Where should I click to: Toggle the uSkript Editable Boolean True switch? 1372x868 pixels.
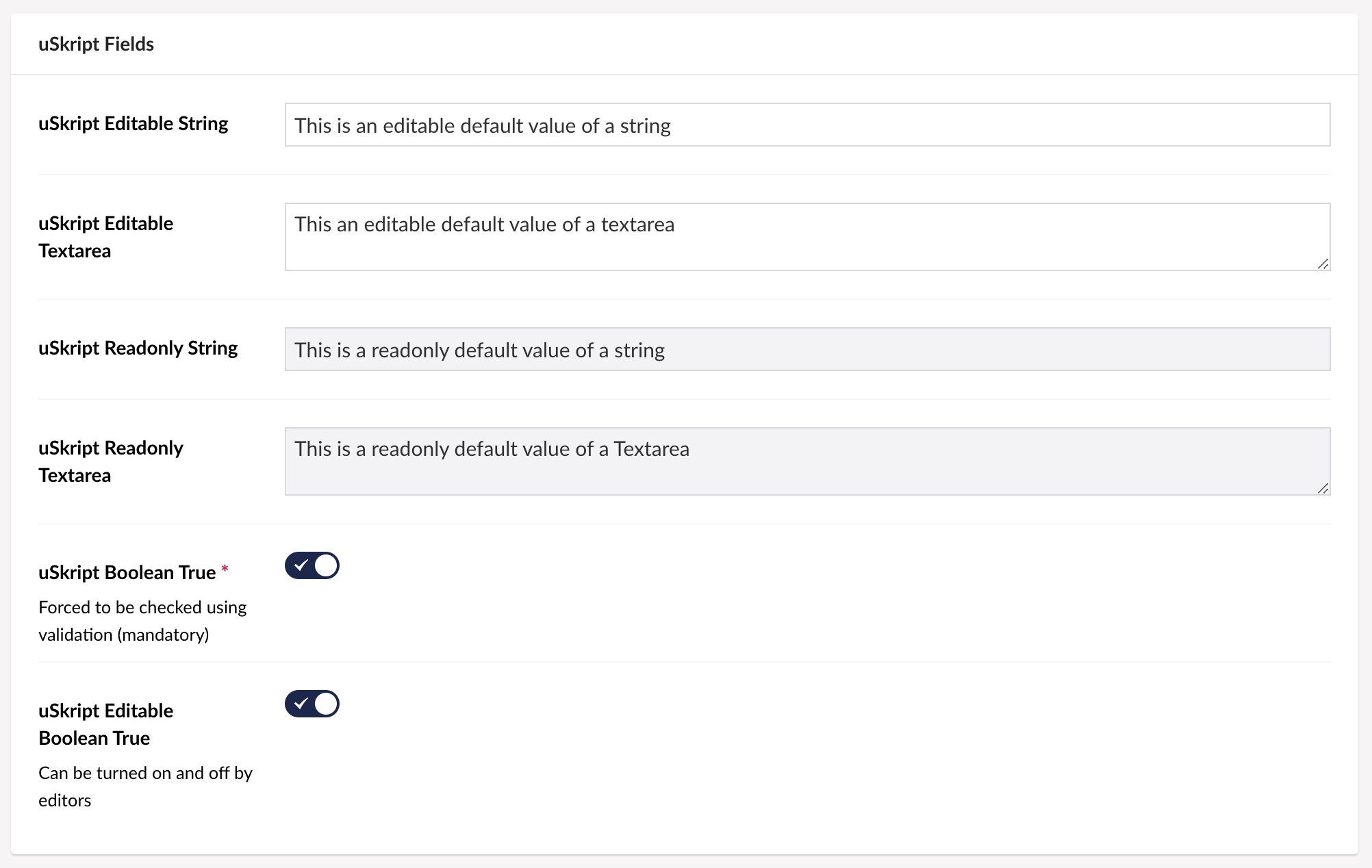pyautogui.click(x=312, y=704)
